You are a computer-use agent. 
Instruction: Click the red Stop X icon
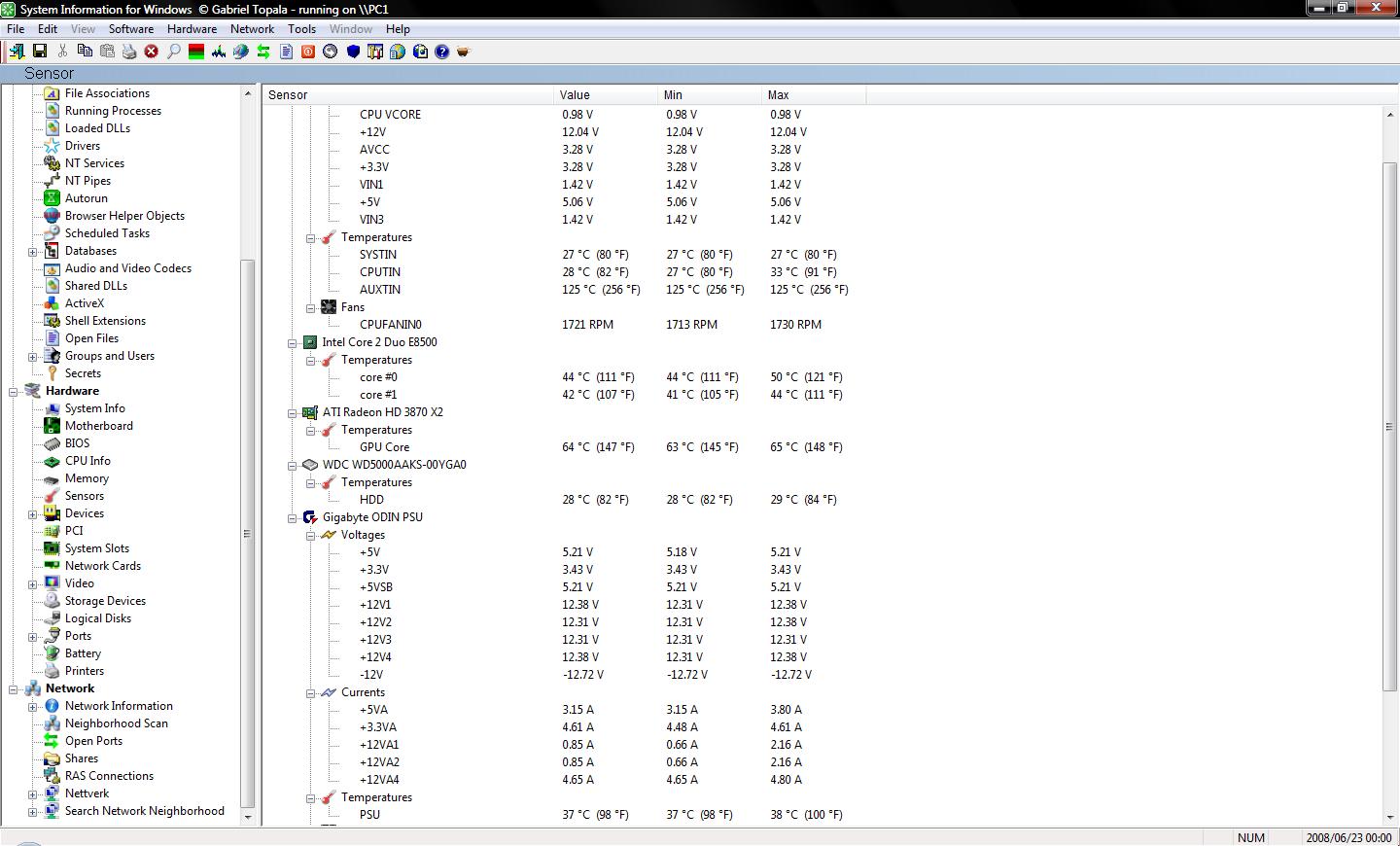[x=152, y=52]
